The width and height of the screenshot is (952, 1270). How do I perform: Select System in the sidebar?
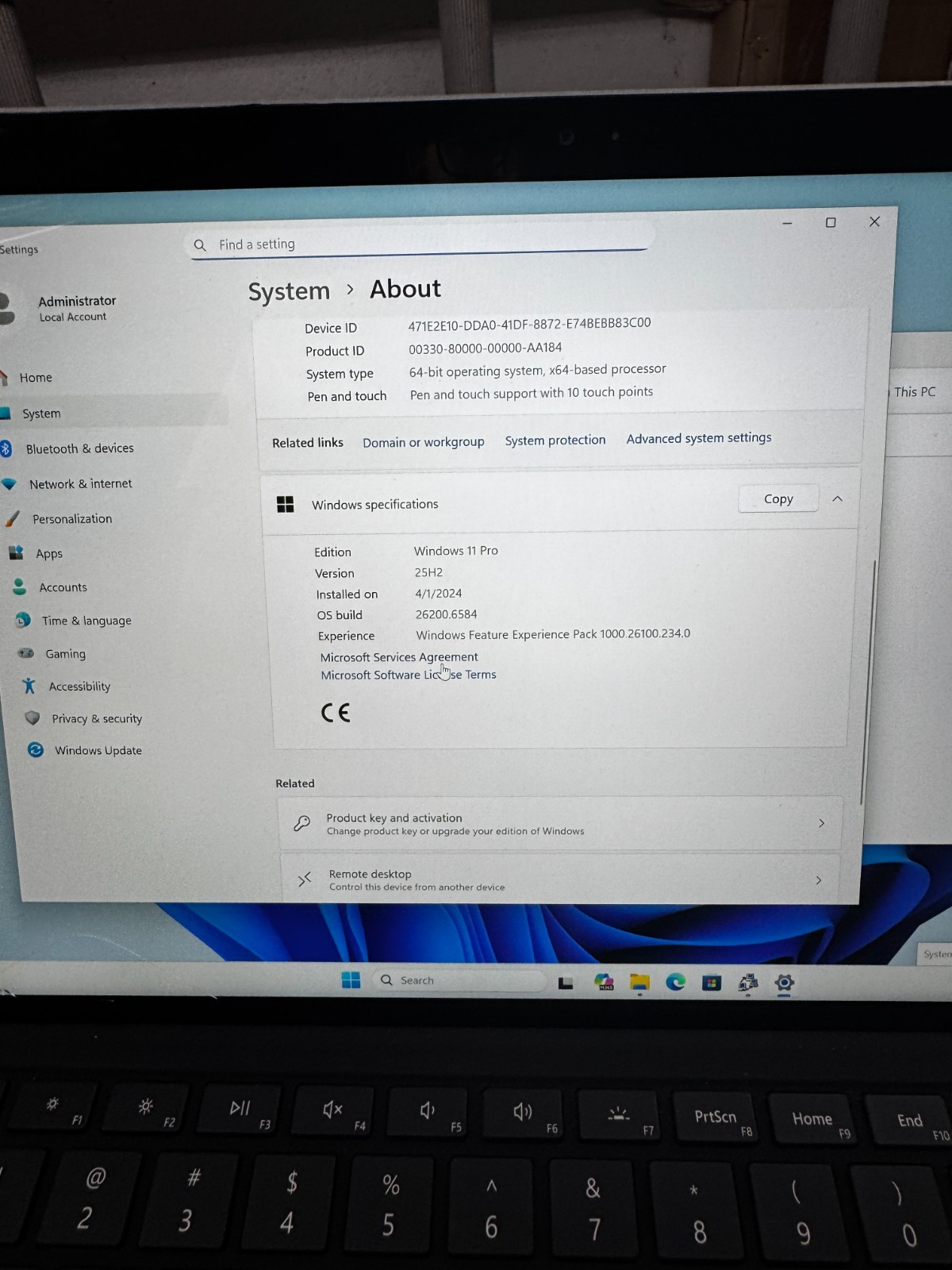tap(41, 414)
